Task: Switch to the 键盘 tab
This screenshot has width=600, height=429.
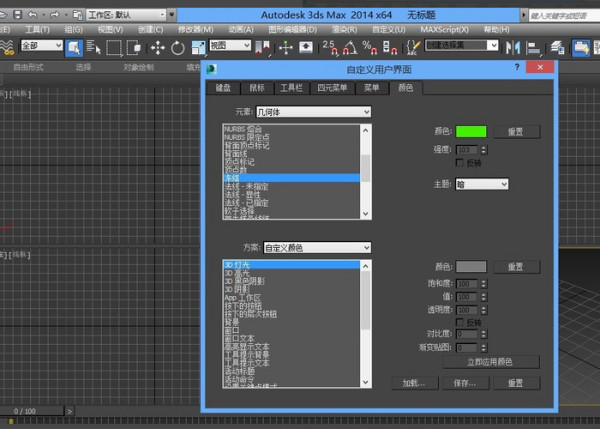Action: tap(223, 88)
